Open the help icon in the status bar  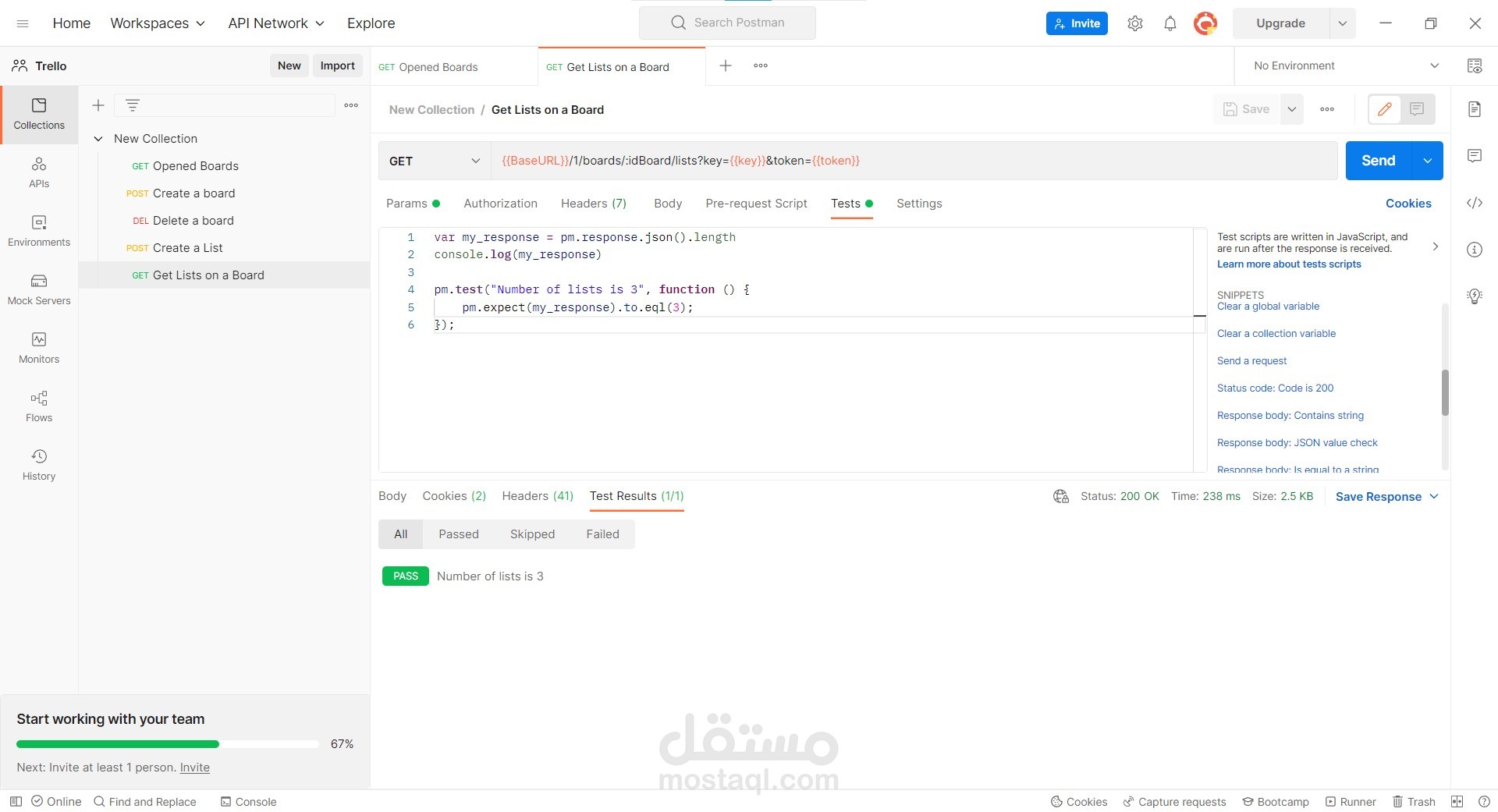(x=1484, y=801)
